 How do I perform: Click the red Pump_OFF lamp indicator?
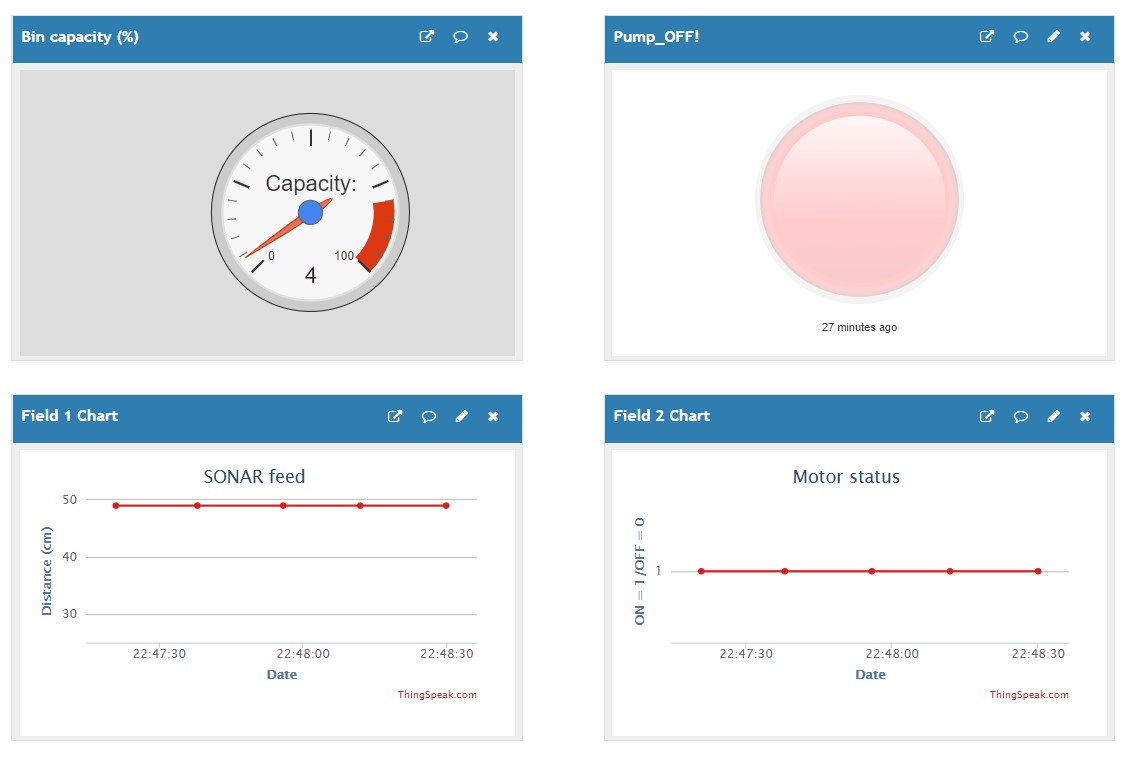[x=859, y=199]
